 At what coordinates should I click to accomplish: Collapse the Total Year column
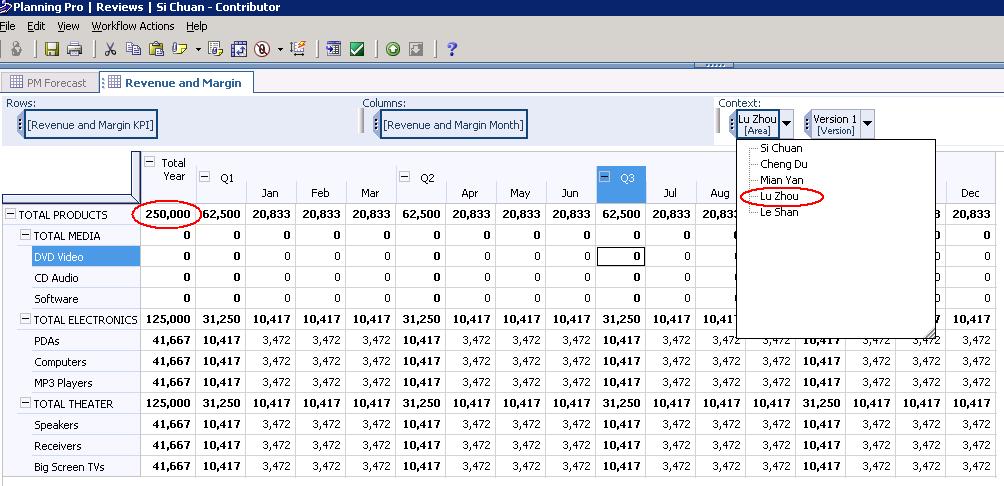150,163
